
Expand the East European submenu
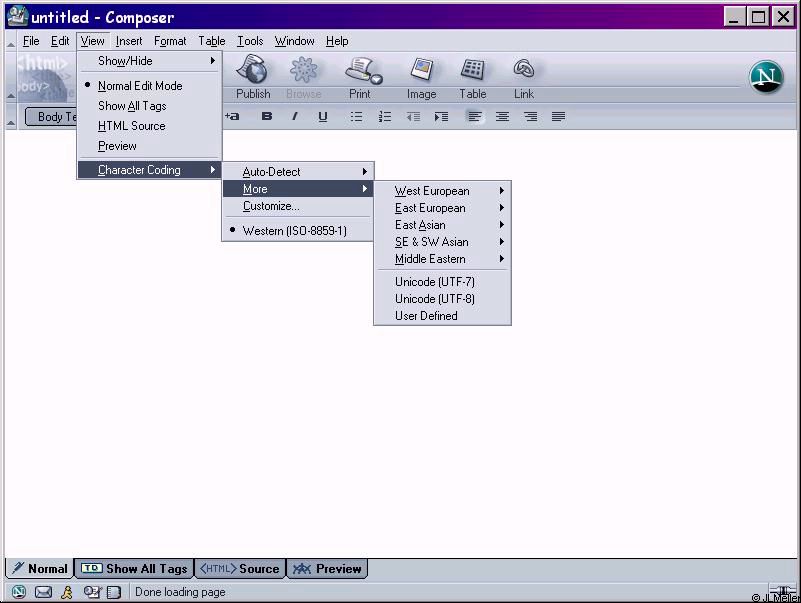(x=442, y=208)
